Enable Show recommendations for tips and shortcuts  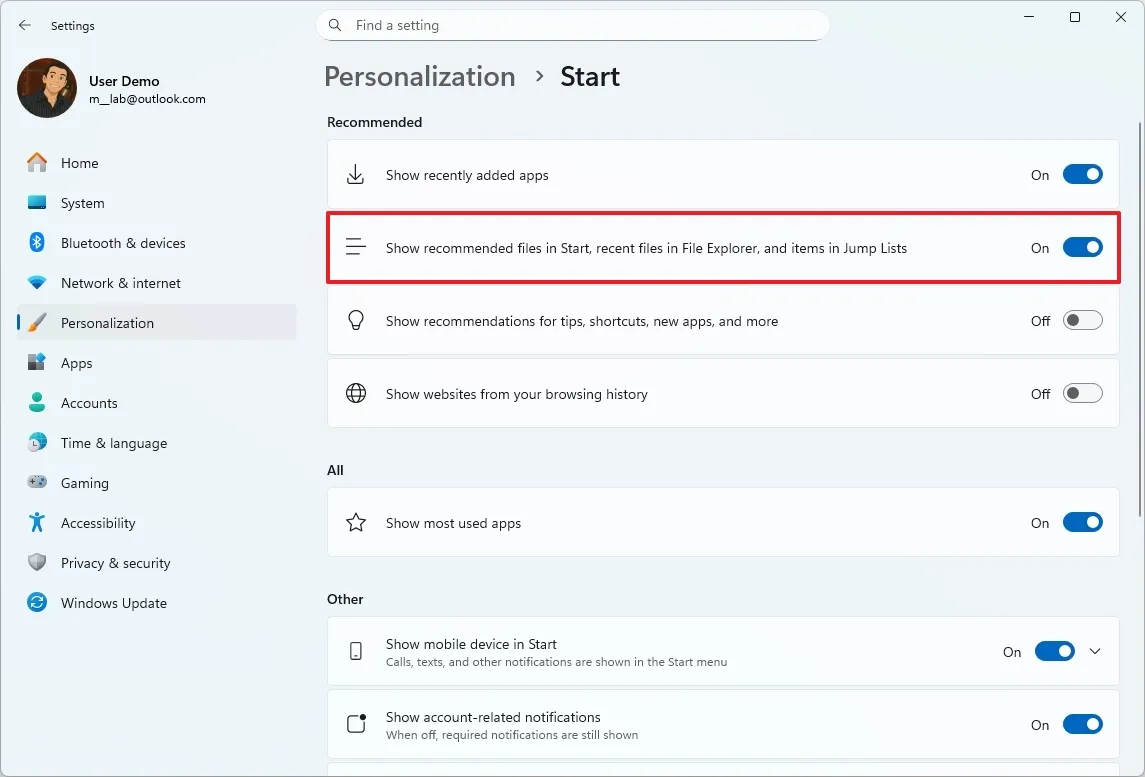(1083, 320)
